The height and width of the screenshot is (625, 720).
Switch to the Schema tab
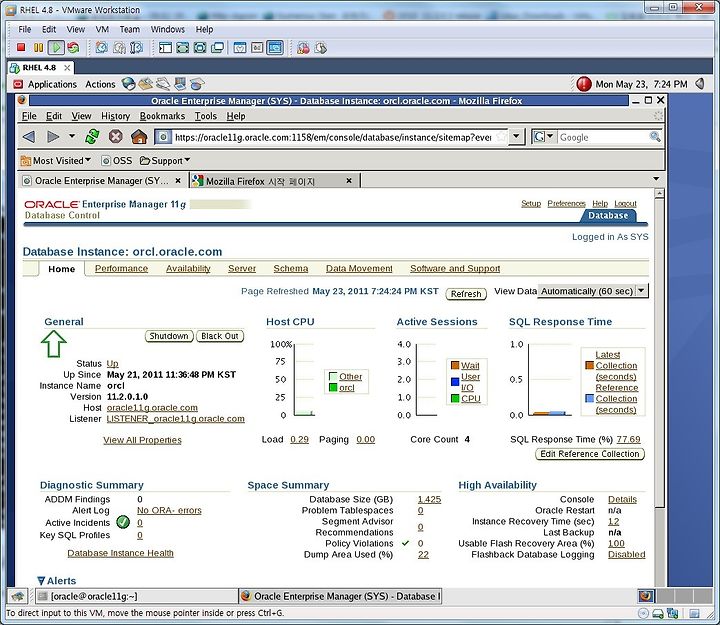coord(291,269)
